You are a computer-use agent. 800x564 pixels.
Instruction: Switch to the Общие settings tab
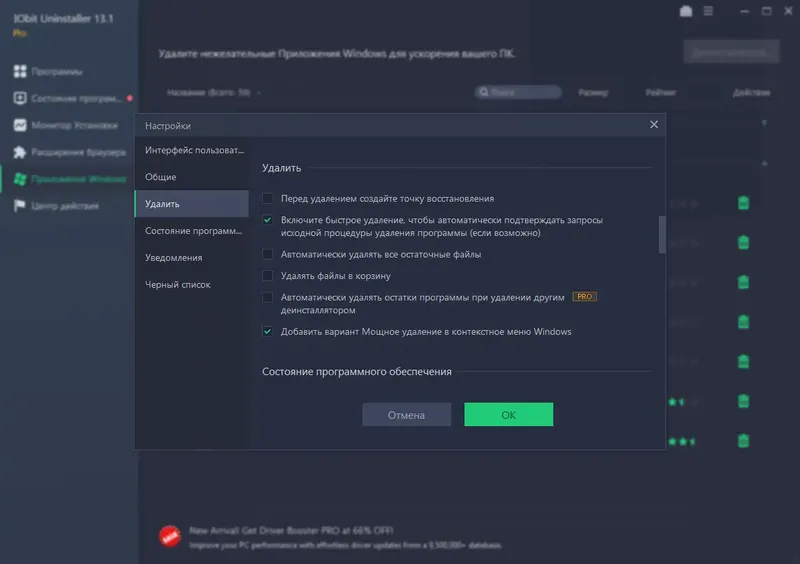[x=192, y=177]
